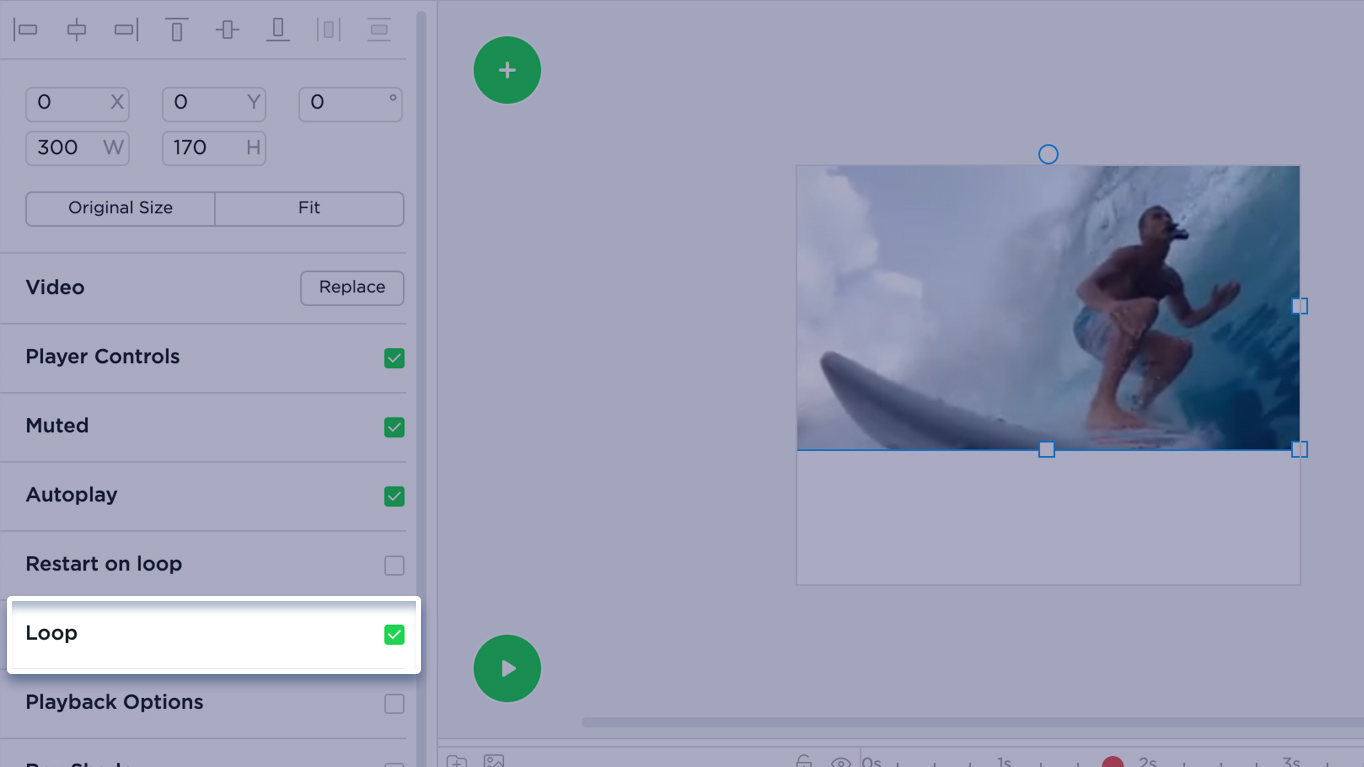Distribute elements vertically
Viewport: 1364px width, 767px height.
pos(379,30)
